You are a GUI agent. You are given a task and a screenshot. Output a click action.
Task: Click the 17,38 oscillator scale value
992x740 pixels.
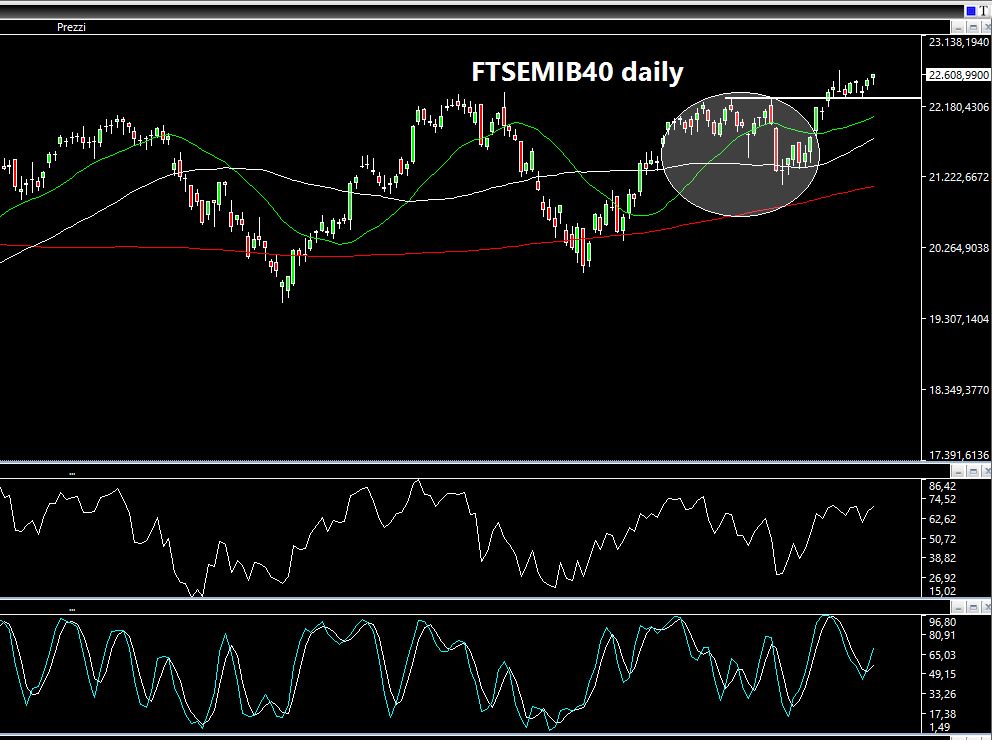pos(943,714)
